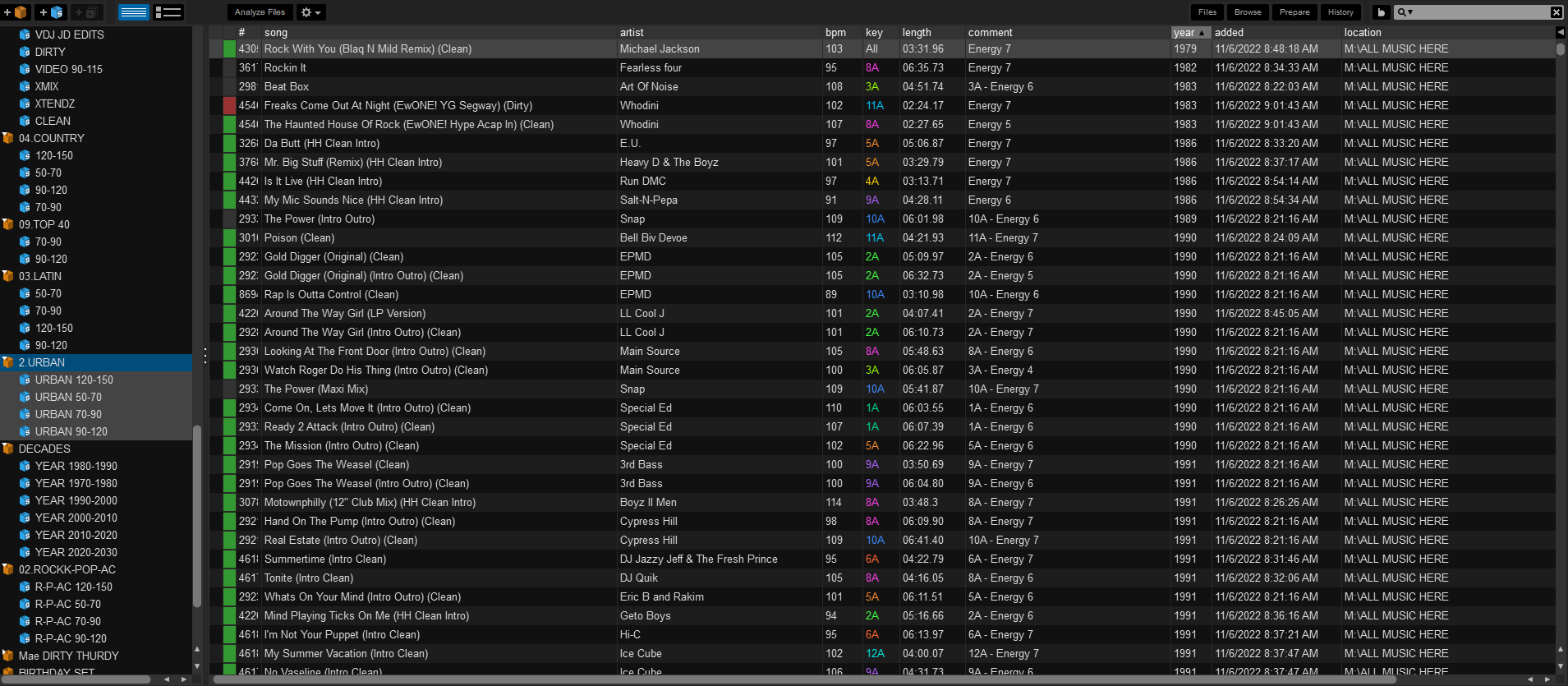Select song 'Beat Box' by Art Of Noise
The height and width of the screenshot is (686, 1568).
(x=882, y=86)
